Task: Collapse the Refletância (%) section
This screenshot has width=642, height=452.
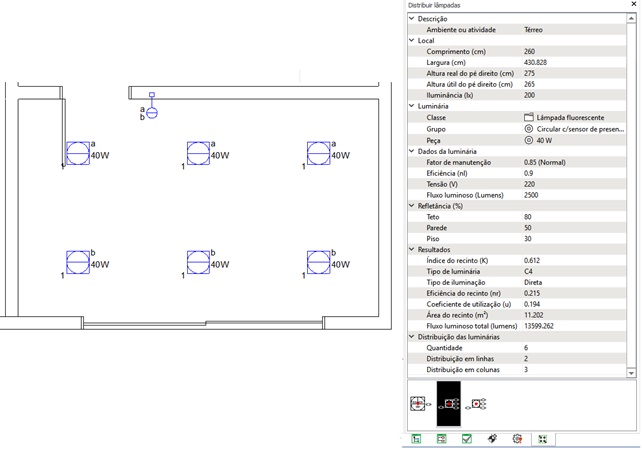Action: [x=410, y=205]
